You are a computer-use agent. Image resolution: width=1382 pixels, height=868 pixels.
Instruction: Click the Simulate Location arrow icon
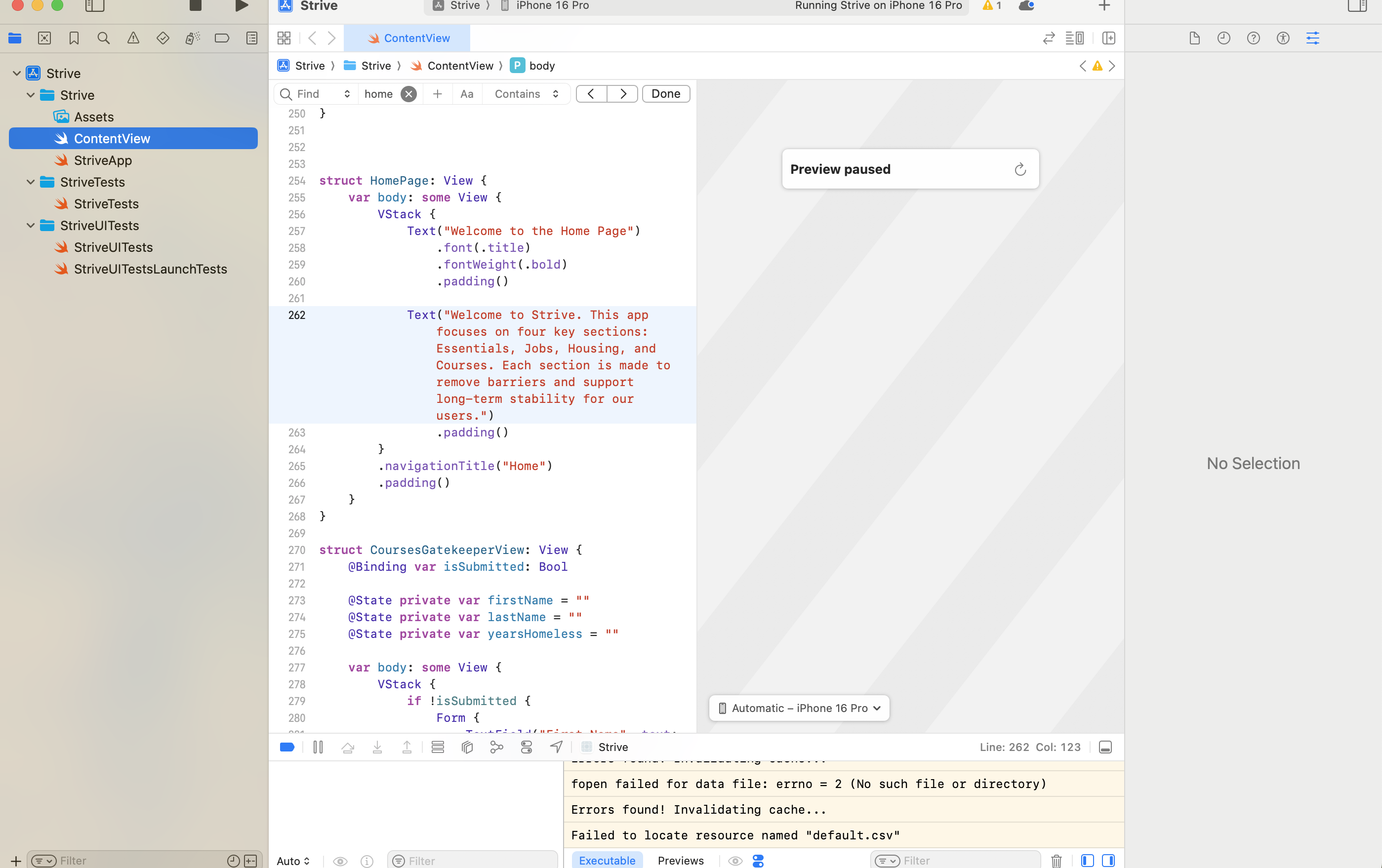point(556,747)
